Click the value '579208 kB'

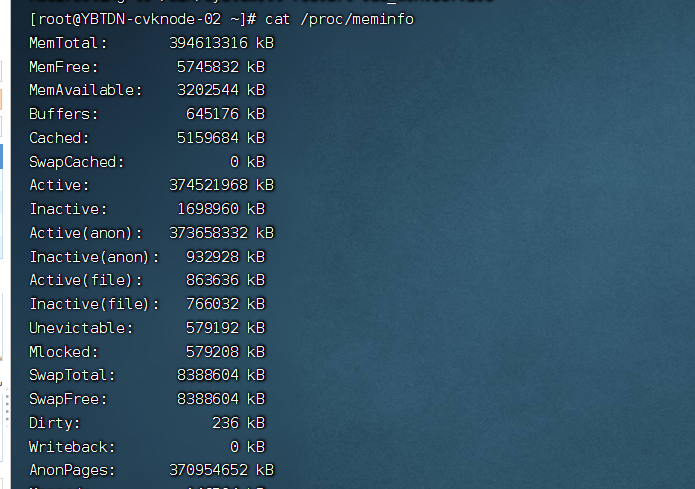tap(226, 352)
